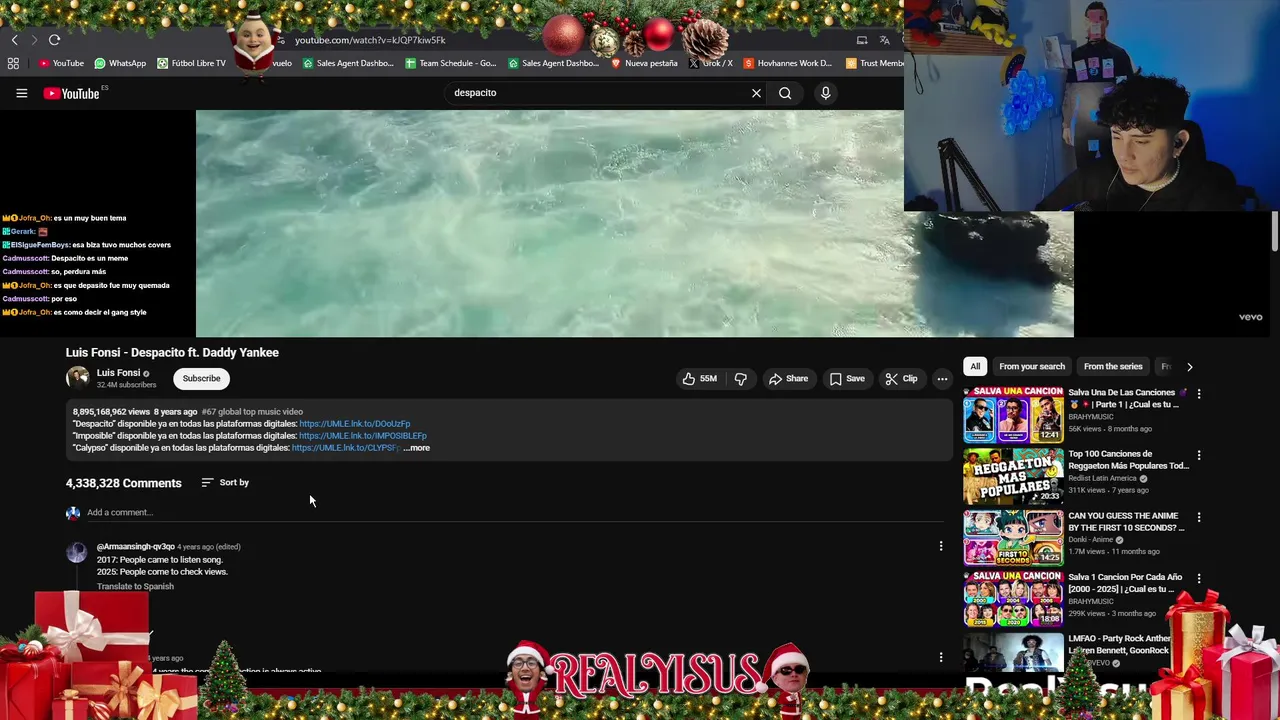
Task: Open the Team Schedule bookmark
Action: tap(451, 63)
